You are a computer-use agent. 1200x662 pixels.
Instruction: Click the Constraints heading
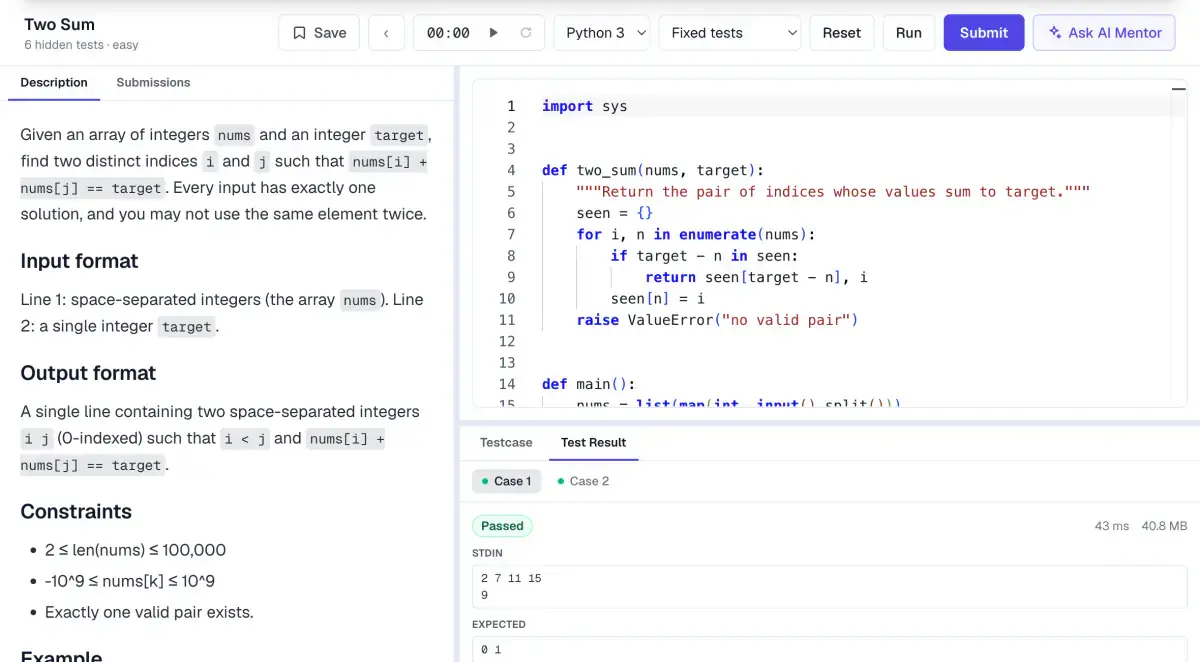76,511
